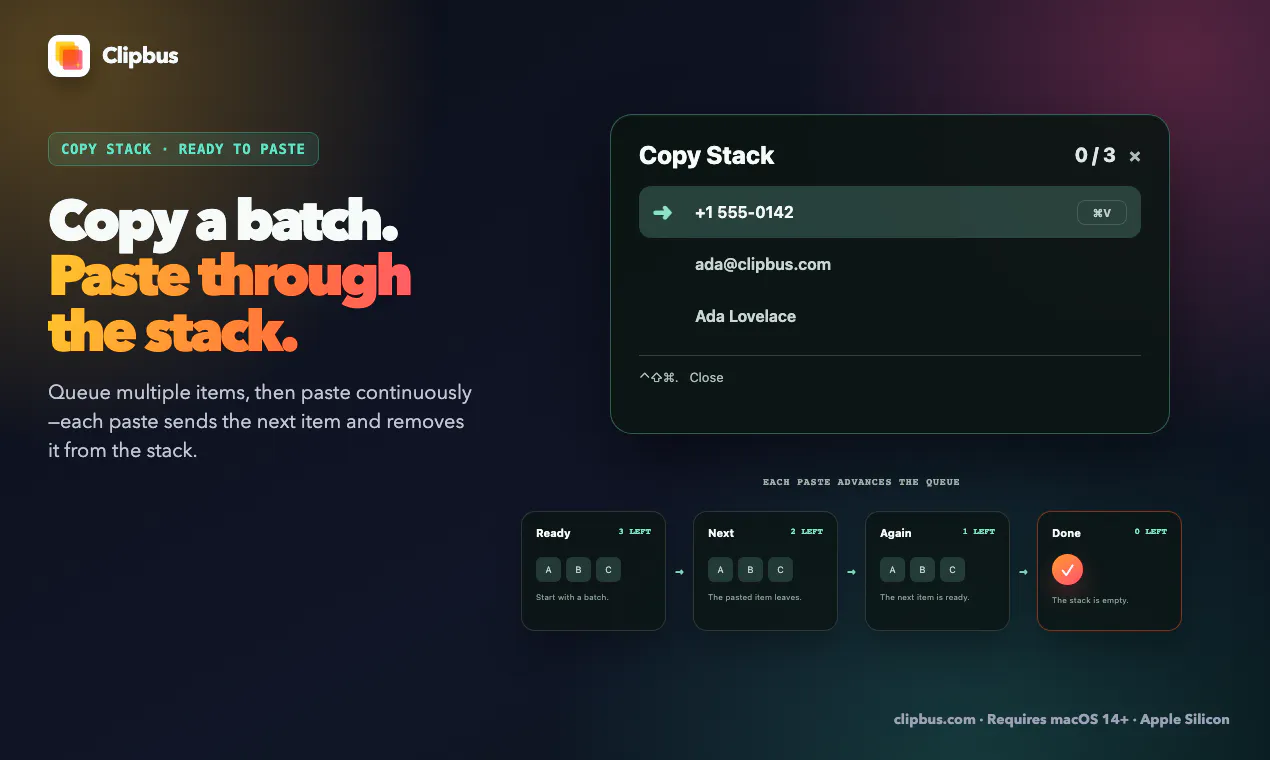
Task: Click 'The next item is ready.' caption
Action: (925, 597)
